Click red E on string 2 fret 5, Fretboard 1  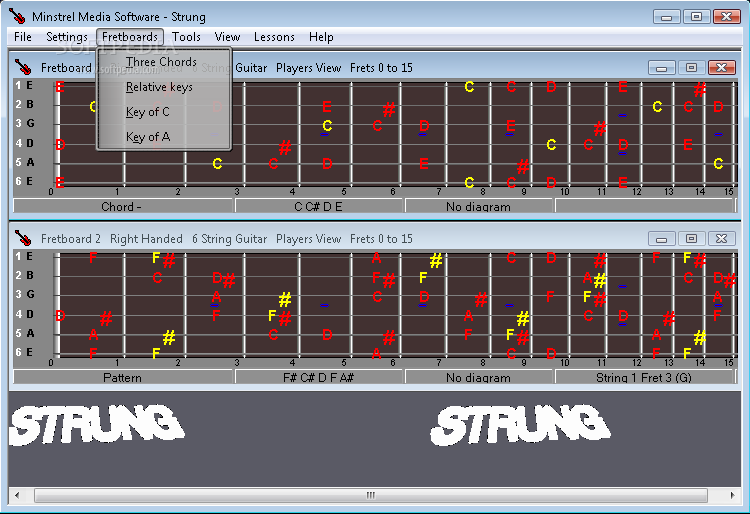[x=327, y=106]
